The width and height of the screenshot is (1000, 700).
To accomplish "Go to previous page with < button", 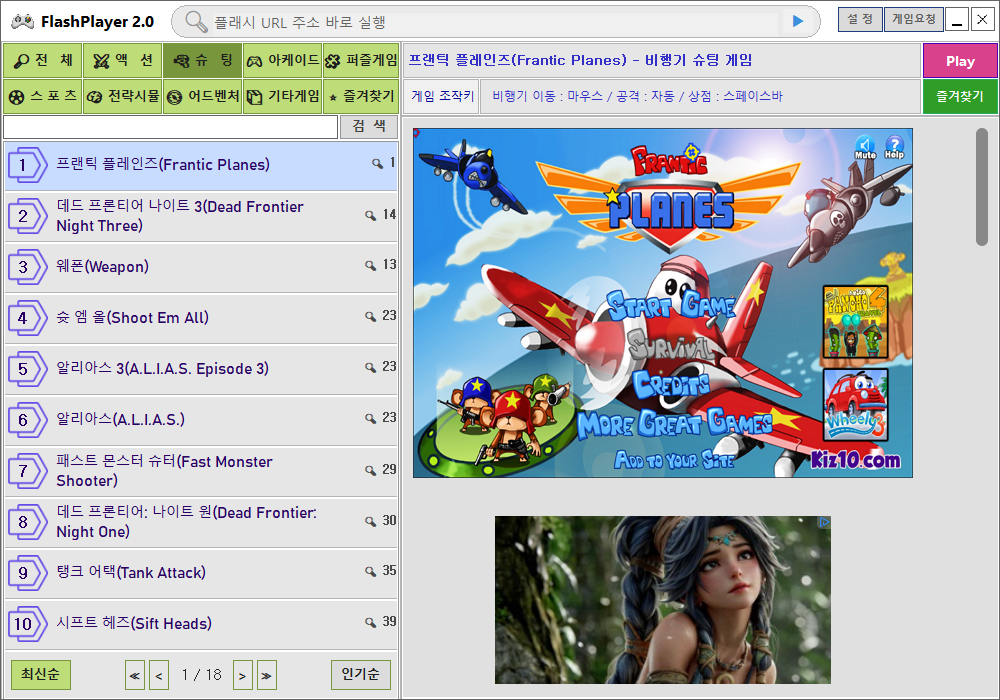I will pos(159,676).
